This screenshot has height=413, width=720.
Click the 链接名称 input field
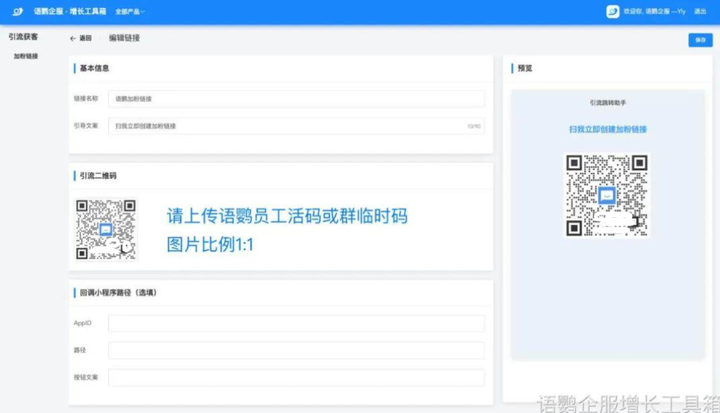(x=296, y=99)
